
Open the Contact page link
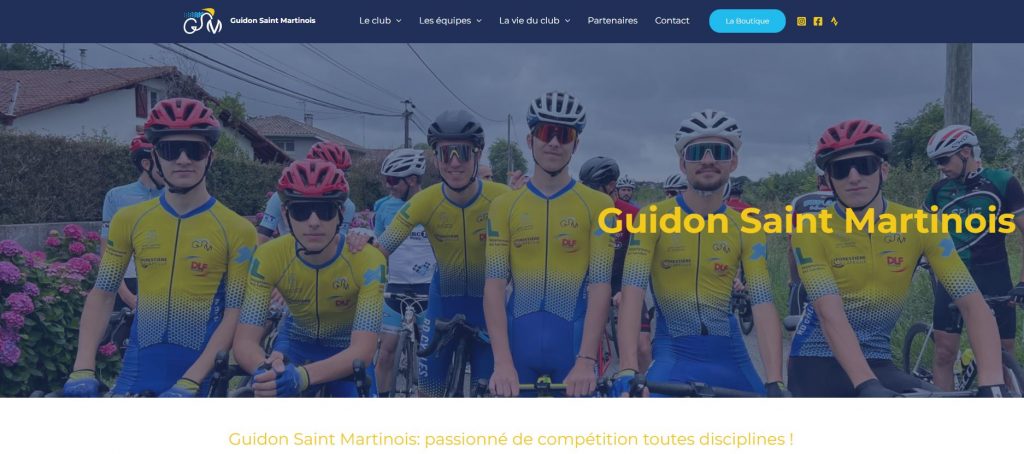pos(672,20)
